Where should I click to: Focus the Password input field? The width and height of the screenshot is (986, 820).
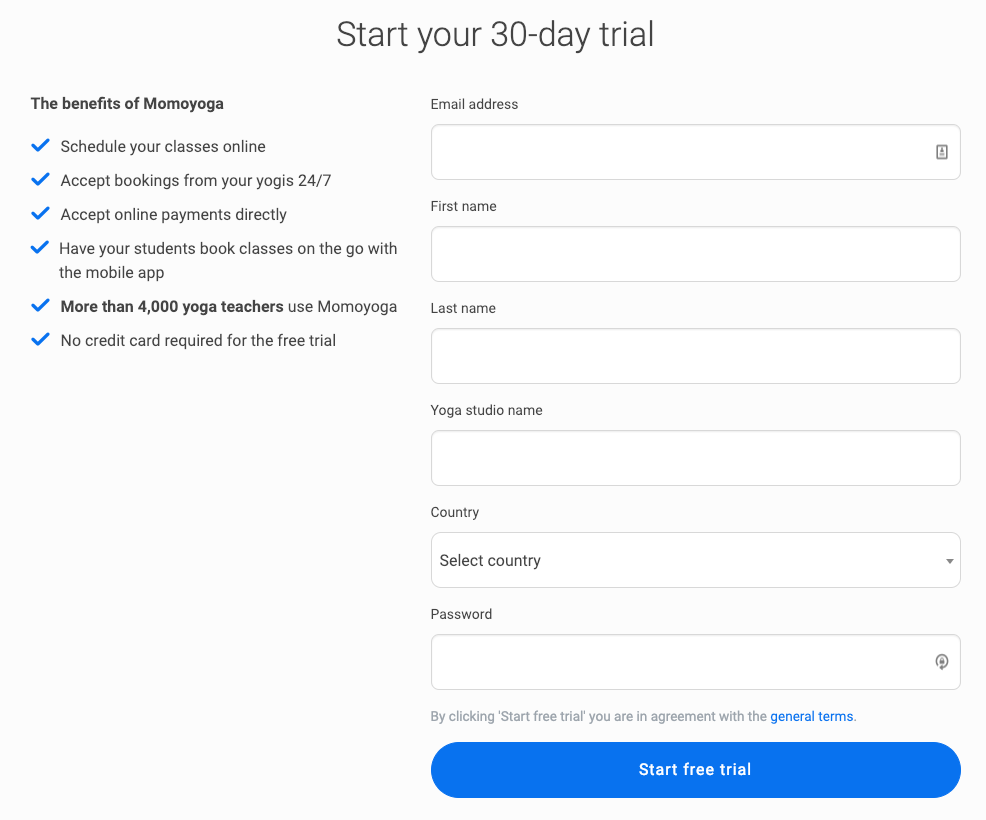pos(695,662)
